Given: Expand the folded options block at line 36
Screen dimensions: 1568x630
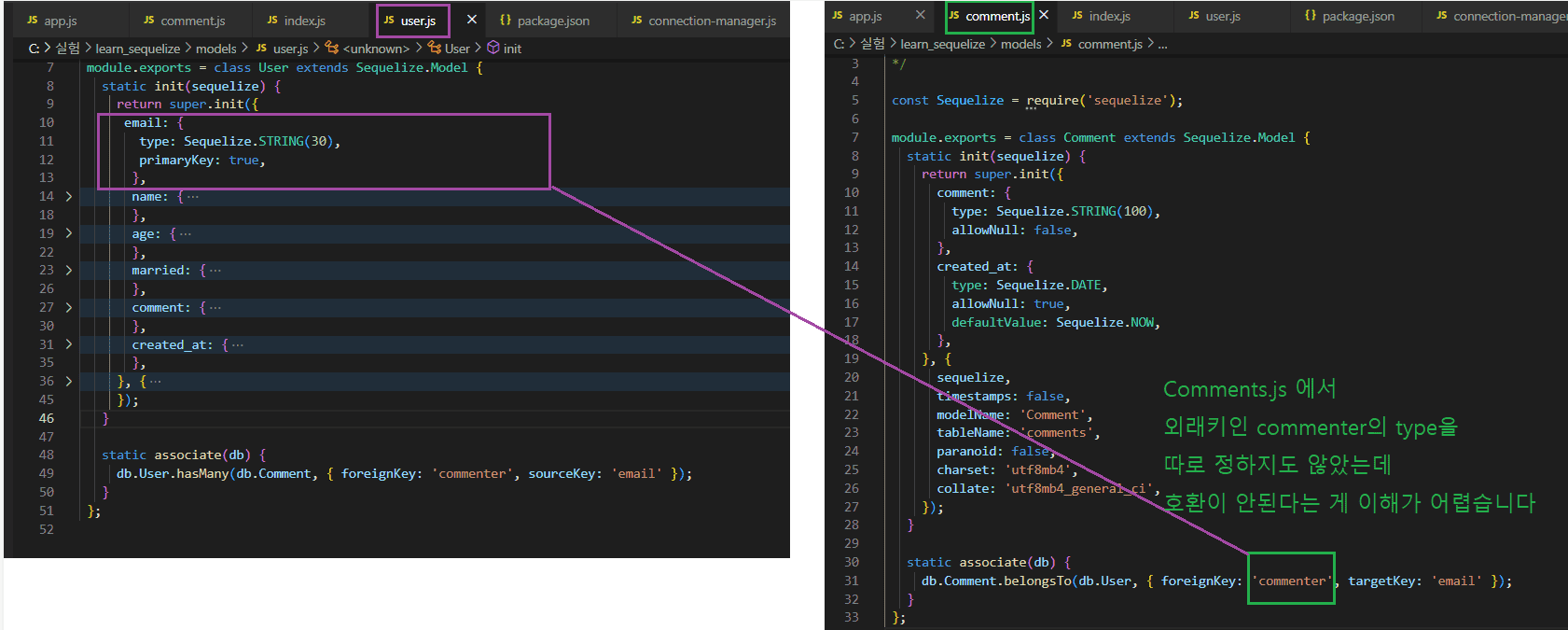Looking at the screenshot, I should point(69,382).
